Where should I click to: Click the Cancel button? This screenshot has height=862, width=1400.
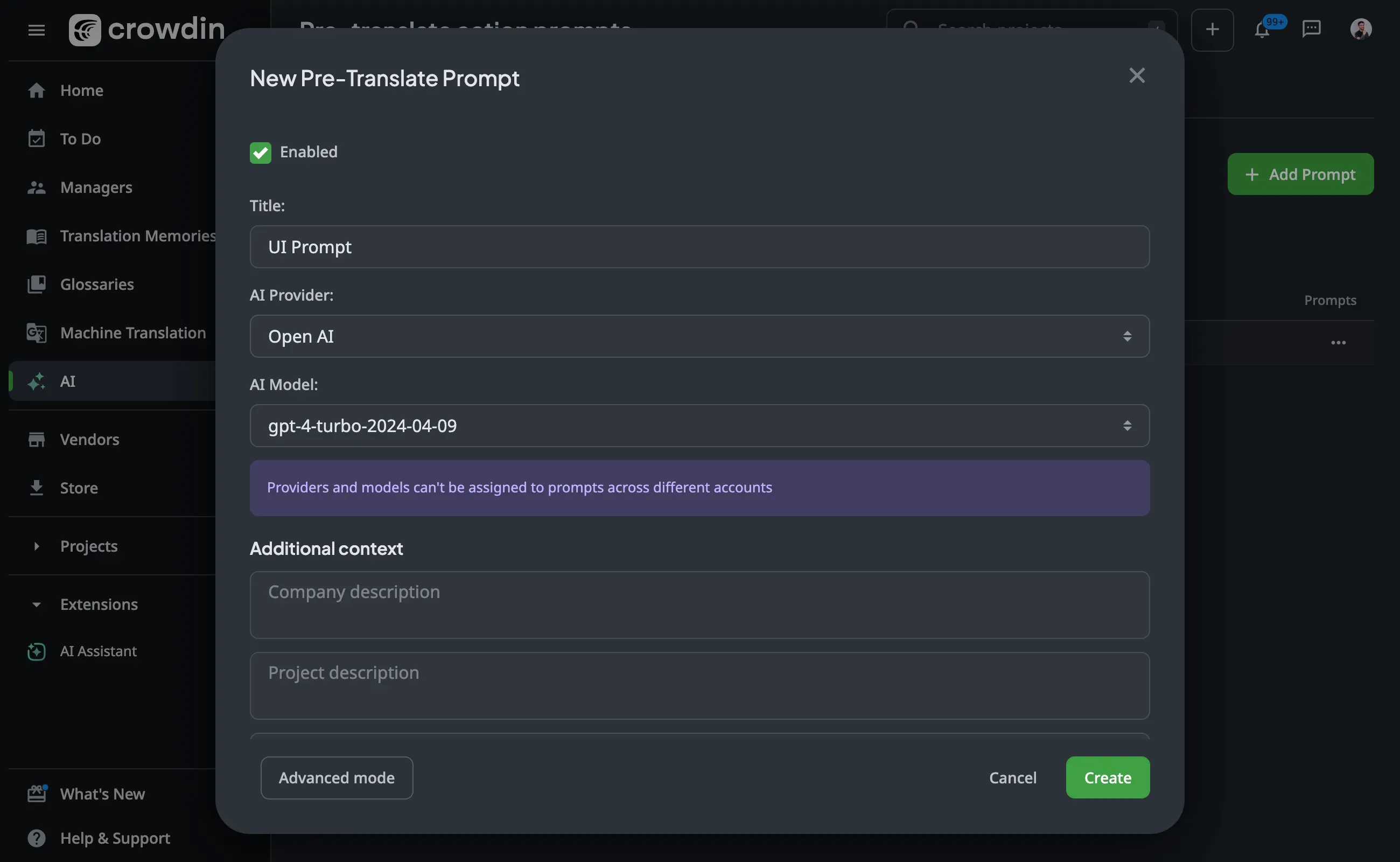[1012, 777]
